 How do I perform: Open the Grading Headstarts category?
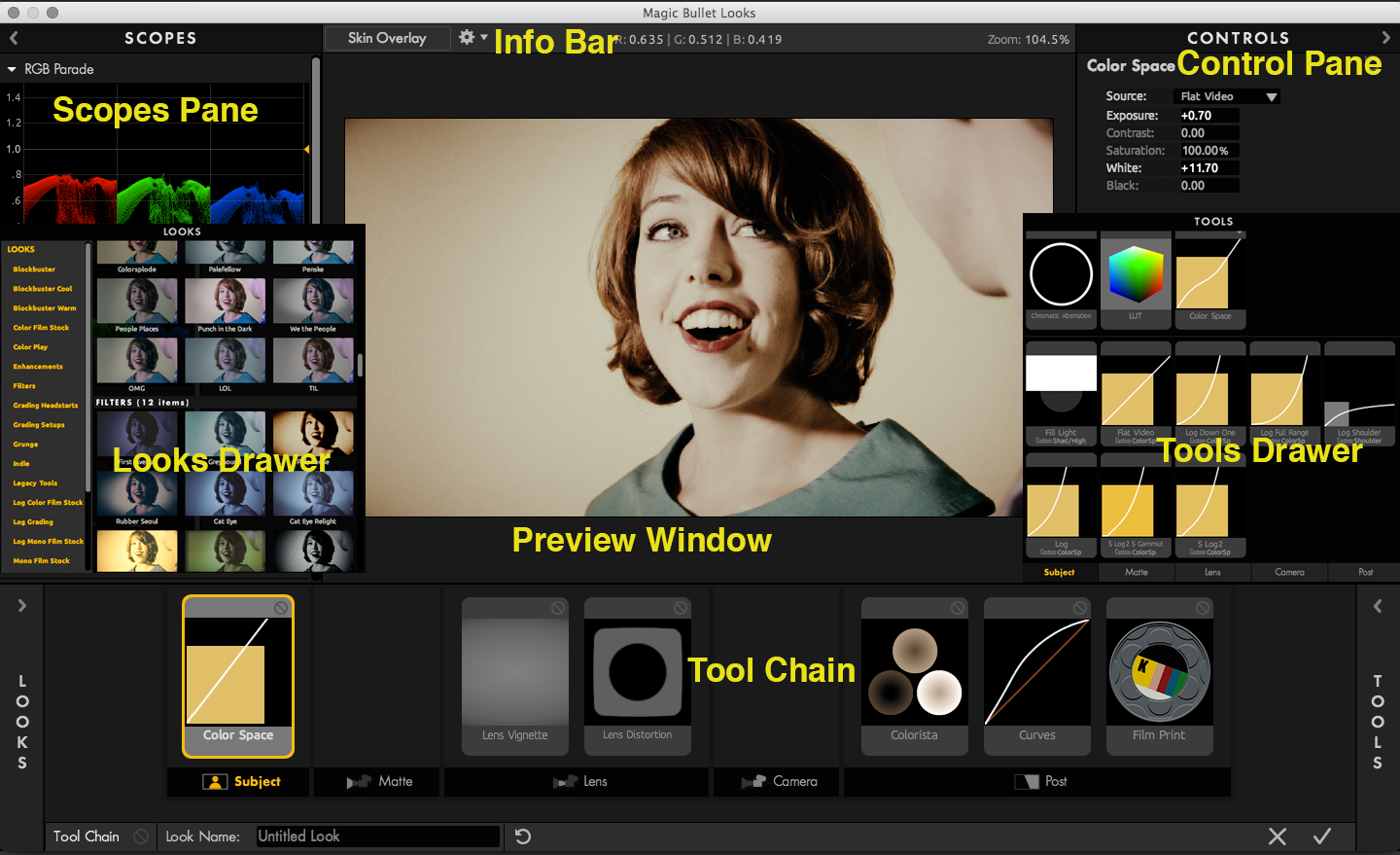coord(45,406)
